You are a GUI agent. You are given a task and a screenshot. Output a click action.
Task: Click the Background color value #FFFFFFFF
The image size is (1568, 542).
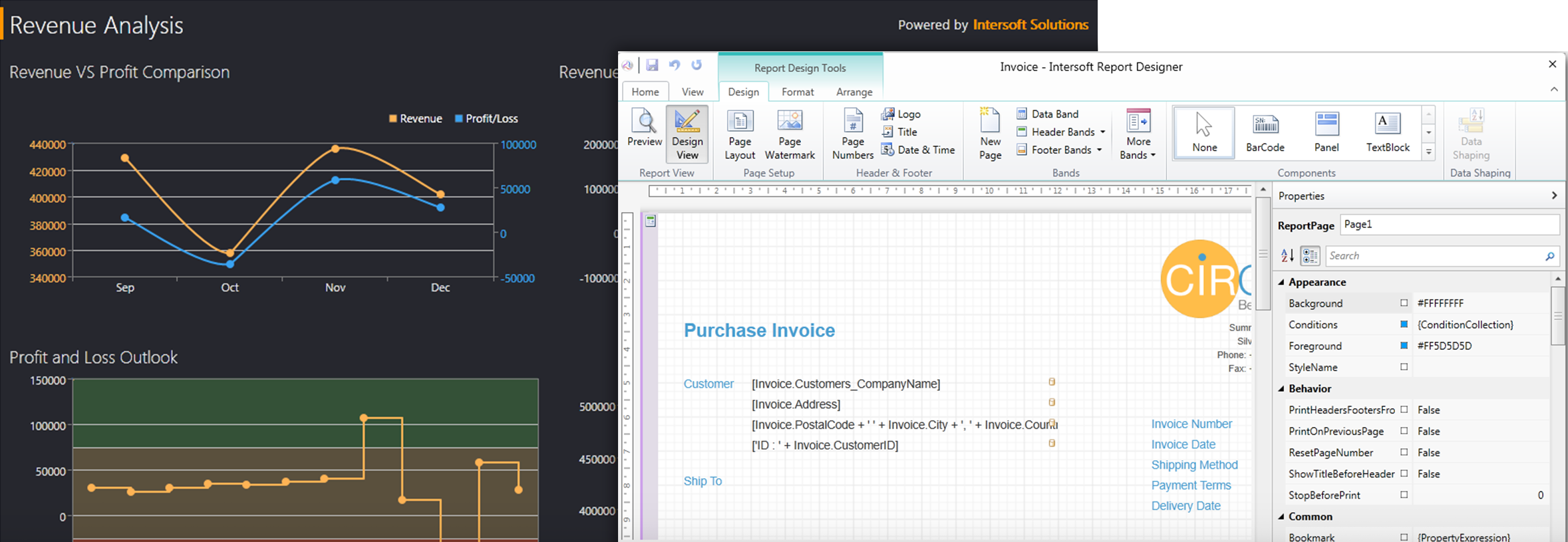tap(1440, 303)
